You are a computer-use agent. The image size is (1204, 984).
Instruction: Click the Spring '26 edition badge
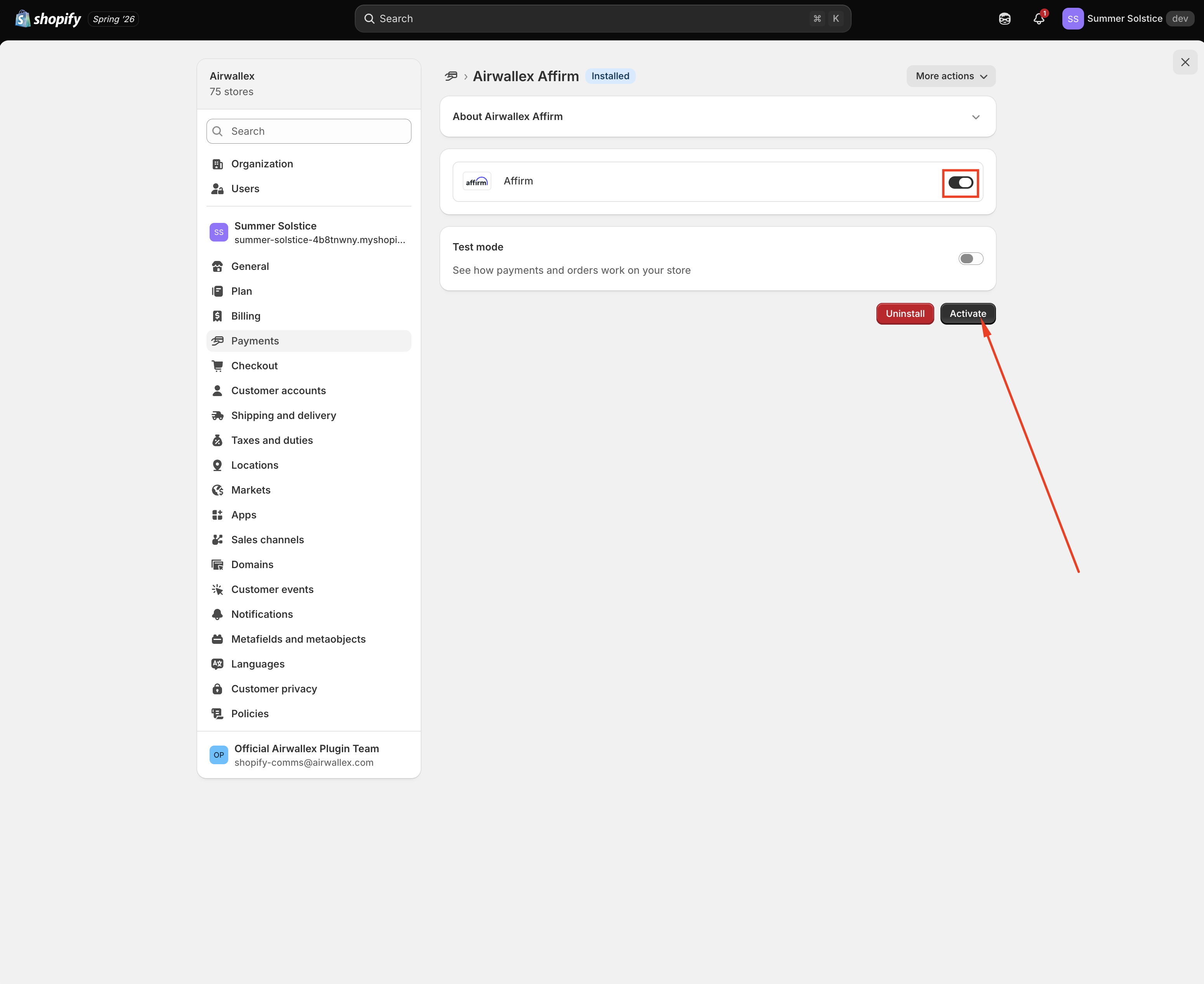click(x=113, y=19)
